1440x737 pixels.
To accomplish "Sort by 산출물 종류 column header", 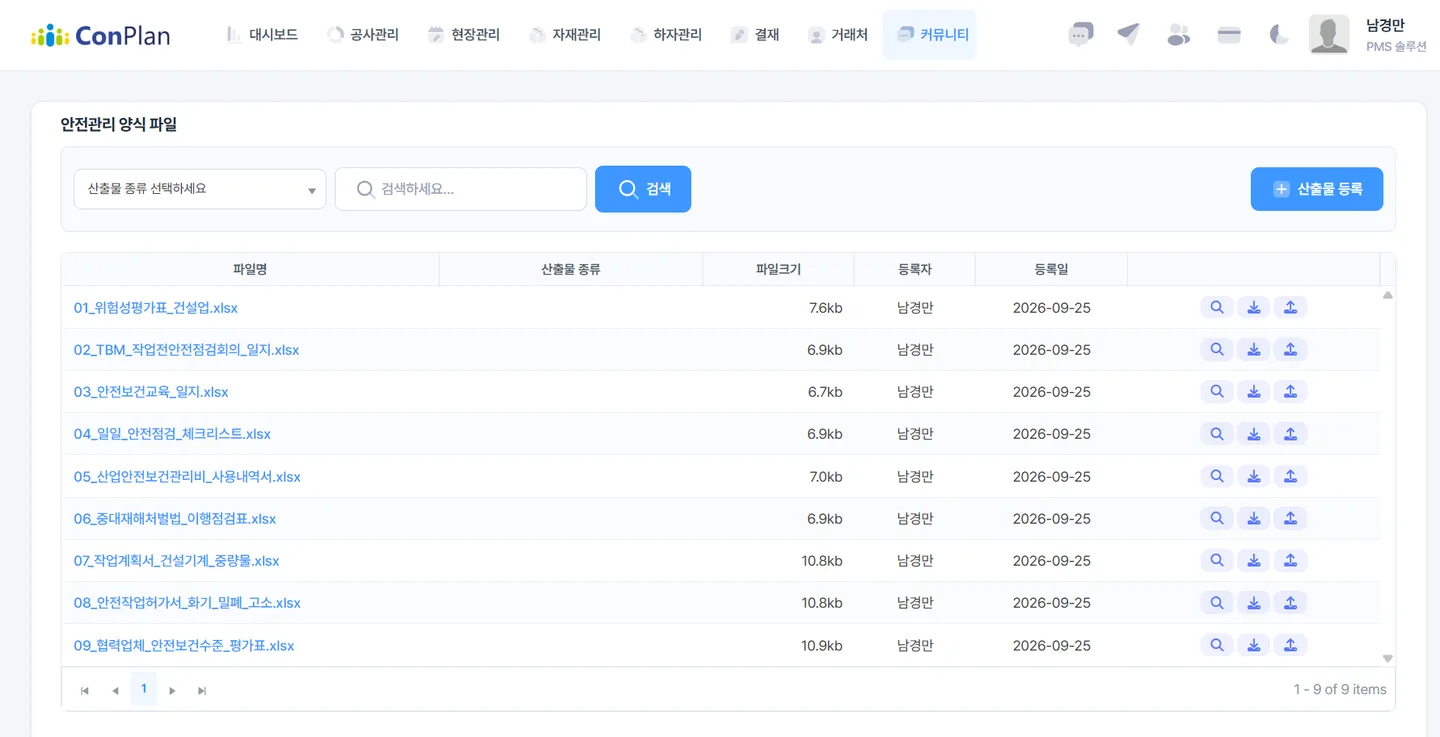I will (x=571, y=269).
